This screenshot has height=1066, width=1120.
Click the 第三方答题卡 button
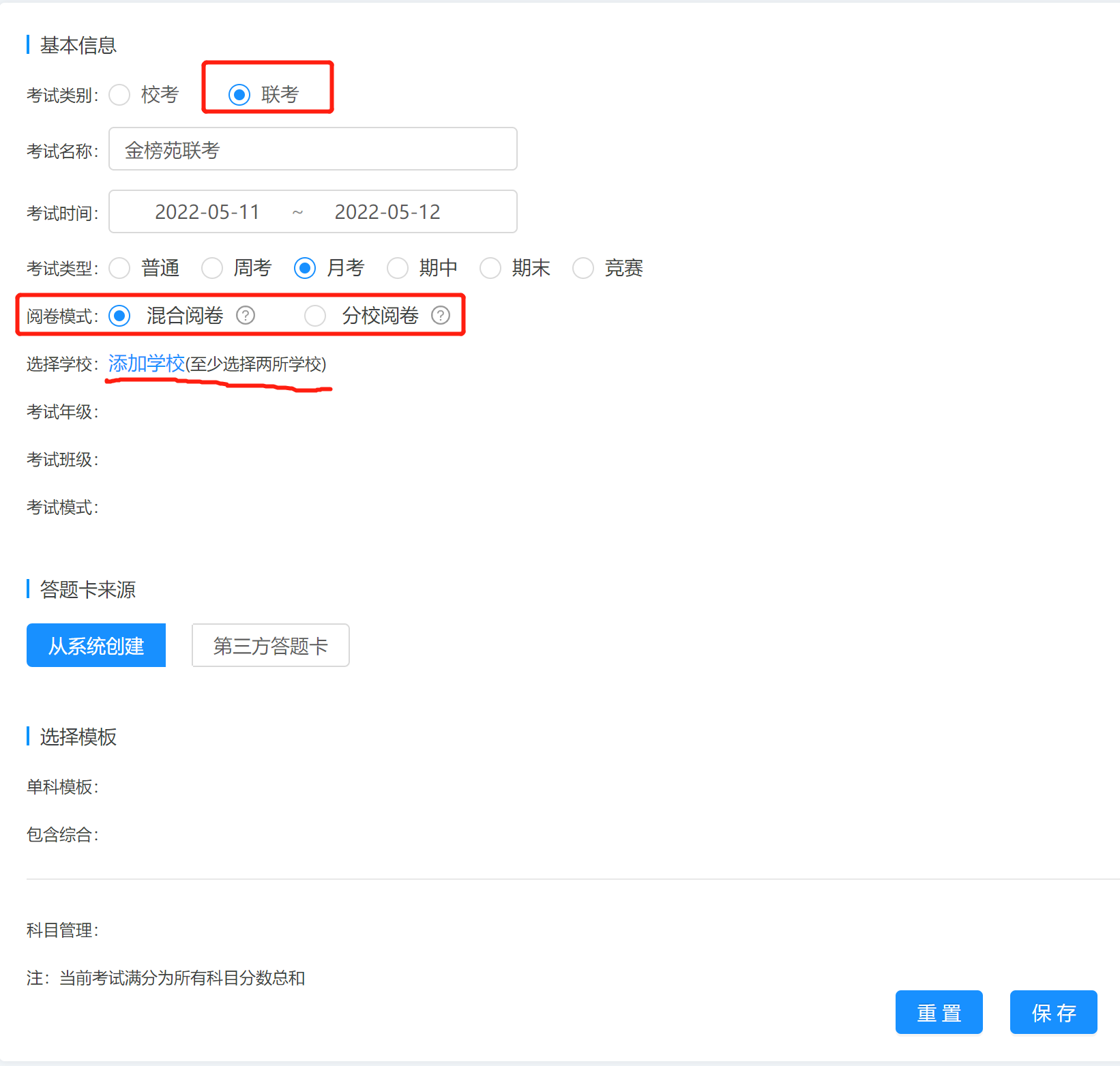[x=271, y=645]
